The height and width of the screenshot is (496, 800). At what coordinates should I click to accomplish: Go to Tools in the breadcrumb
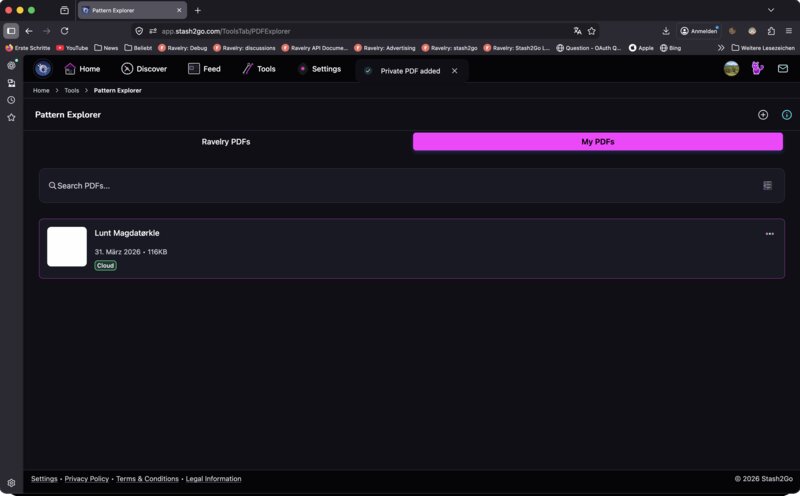72,91
